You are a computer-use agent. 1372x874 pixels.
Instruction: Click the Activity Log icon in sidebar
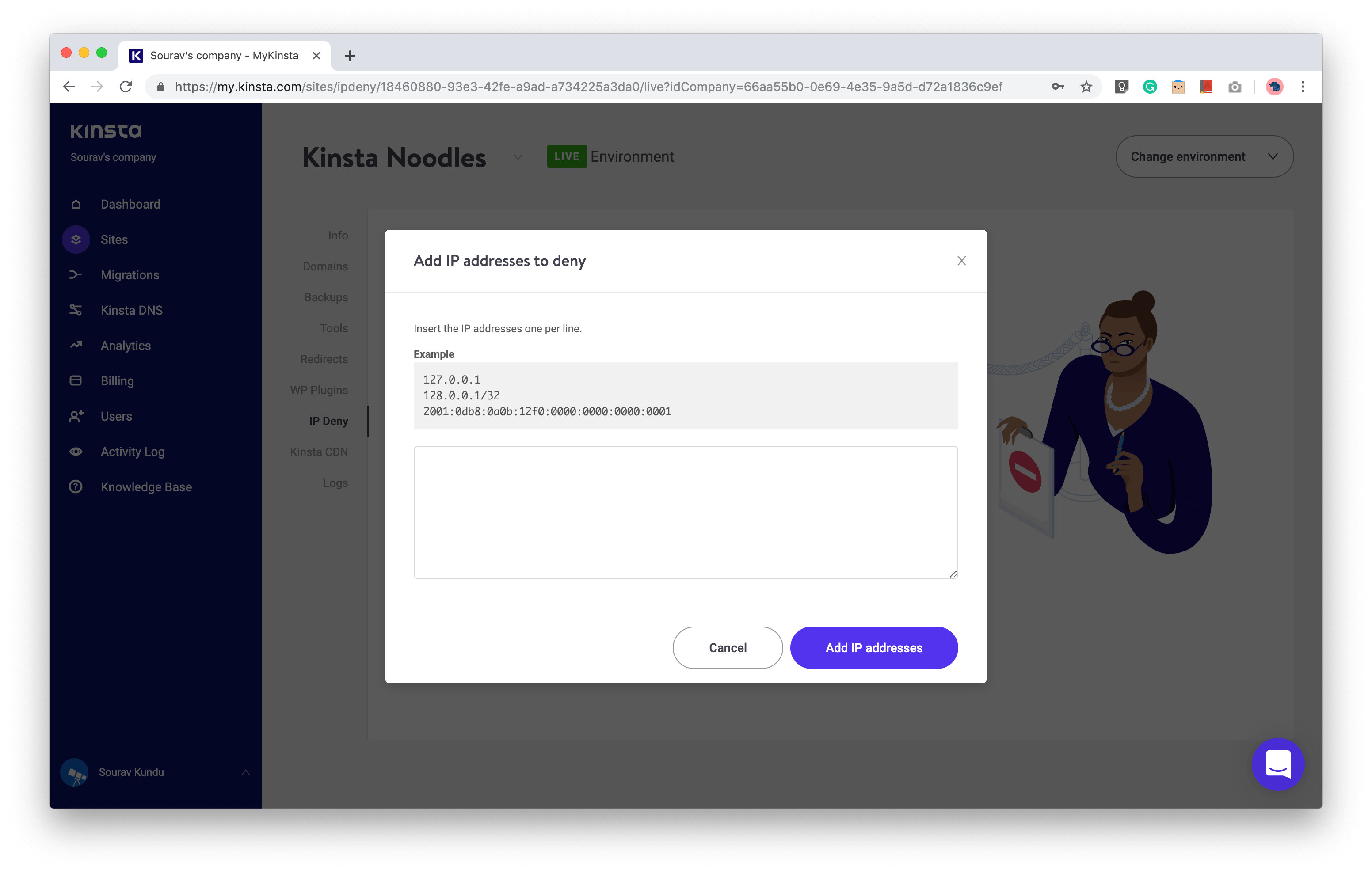(x=76, y=451)
